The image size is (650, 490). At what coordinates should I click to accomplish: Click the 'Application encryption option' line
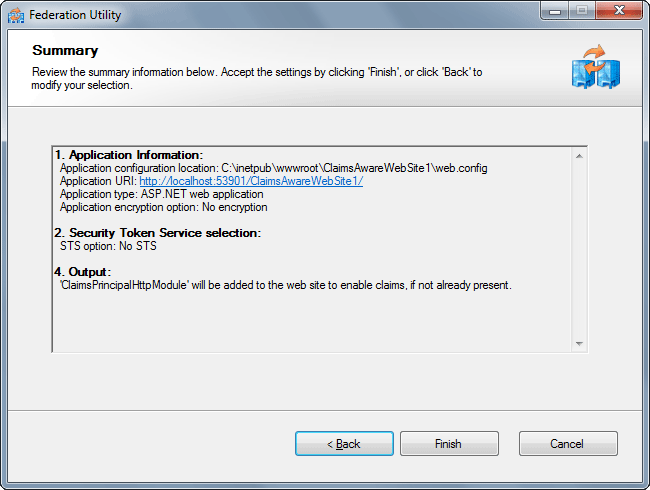(163, 207)
